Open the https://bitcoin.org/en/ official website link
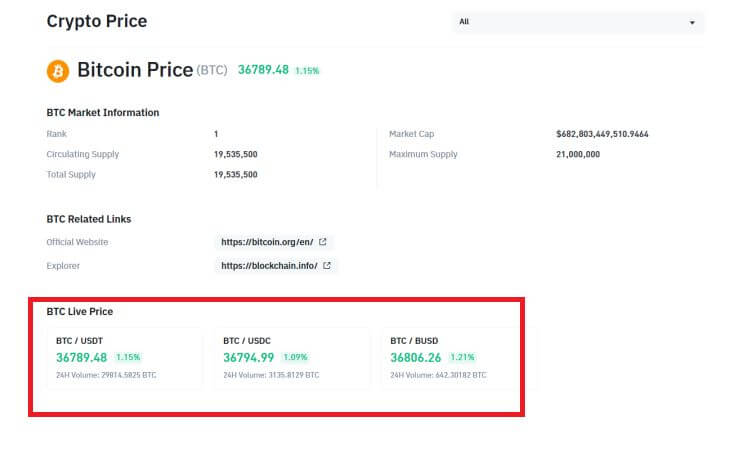The image size is (751, 465). tap(267, 242)
